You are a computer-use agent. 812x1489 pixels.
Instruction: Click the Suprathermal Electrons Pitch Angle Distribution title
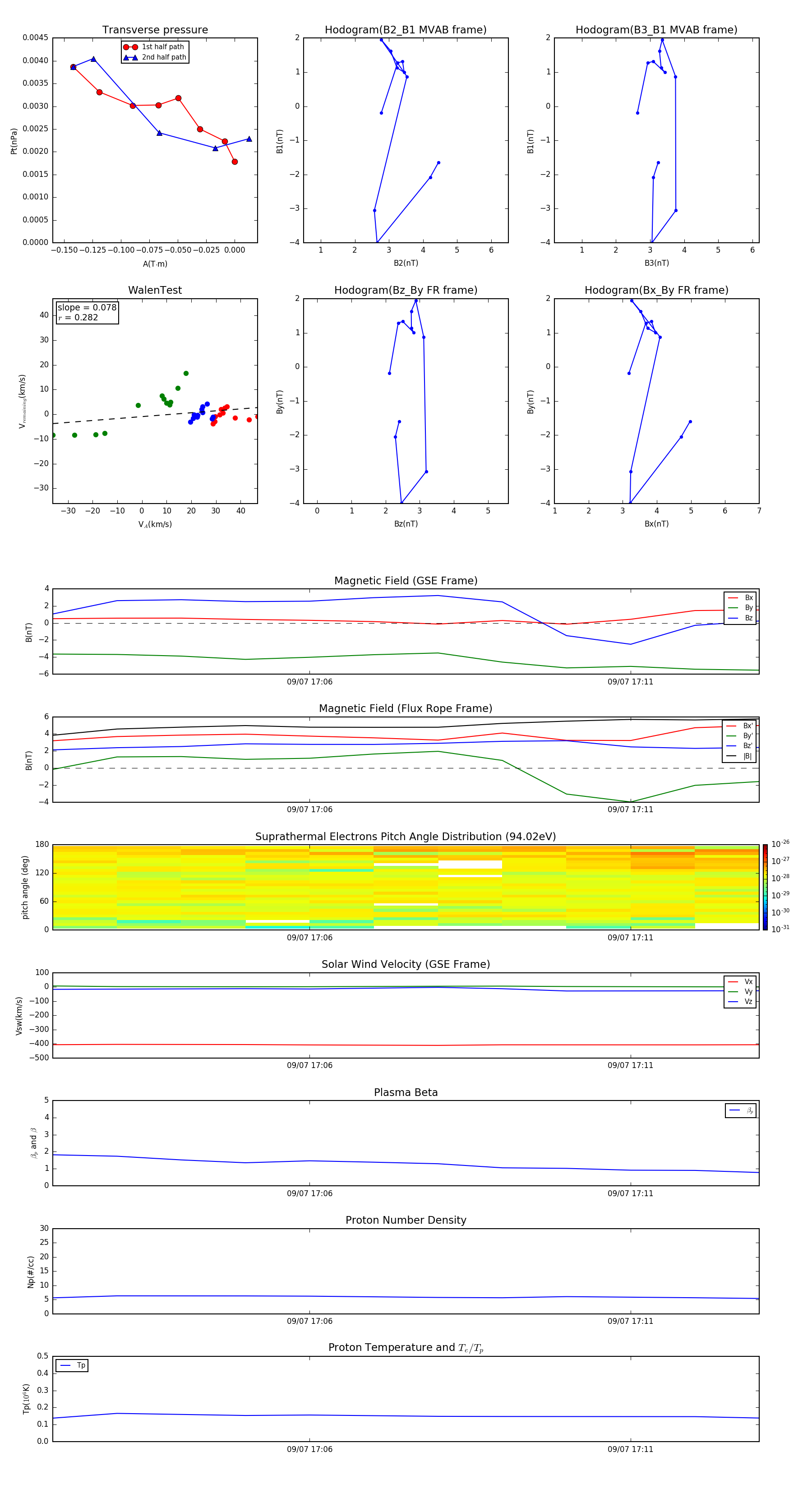pos(406,837)
